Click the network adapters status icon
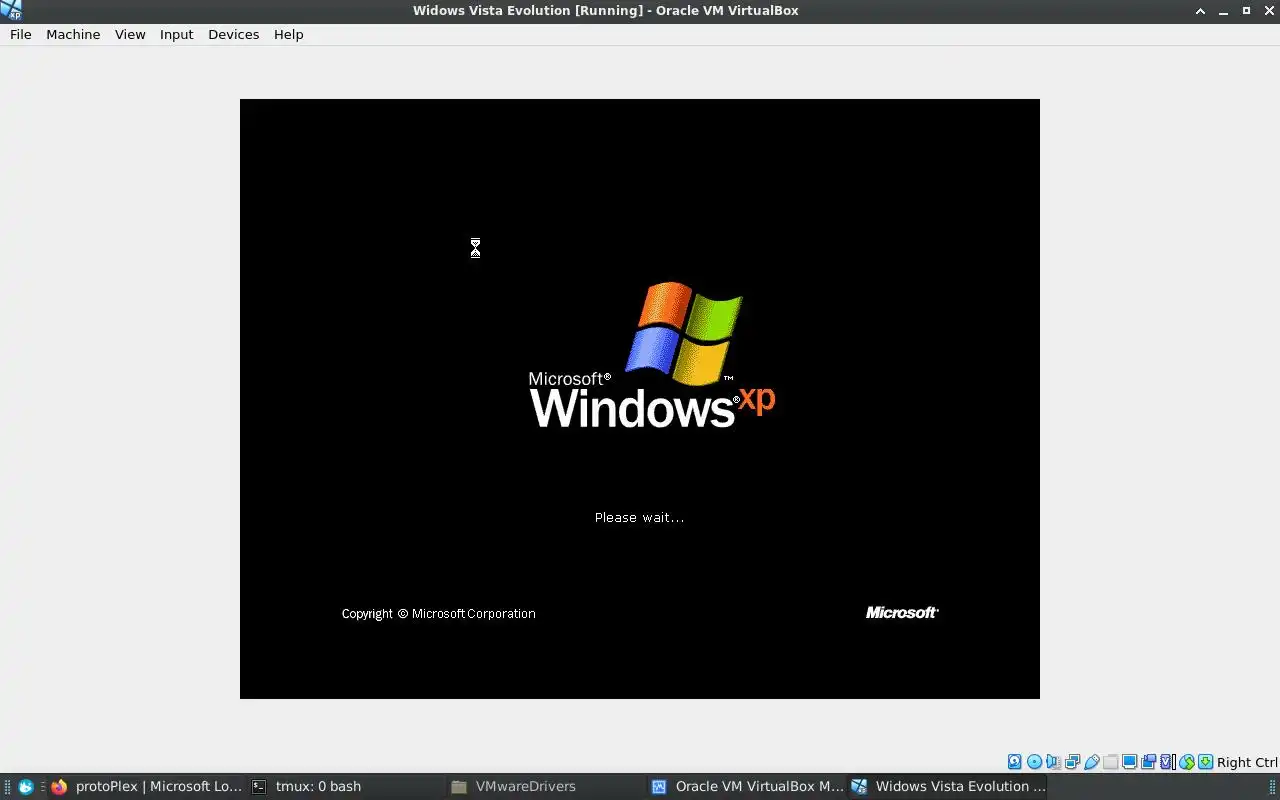 [1072, 762]
